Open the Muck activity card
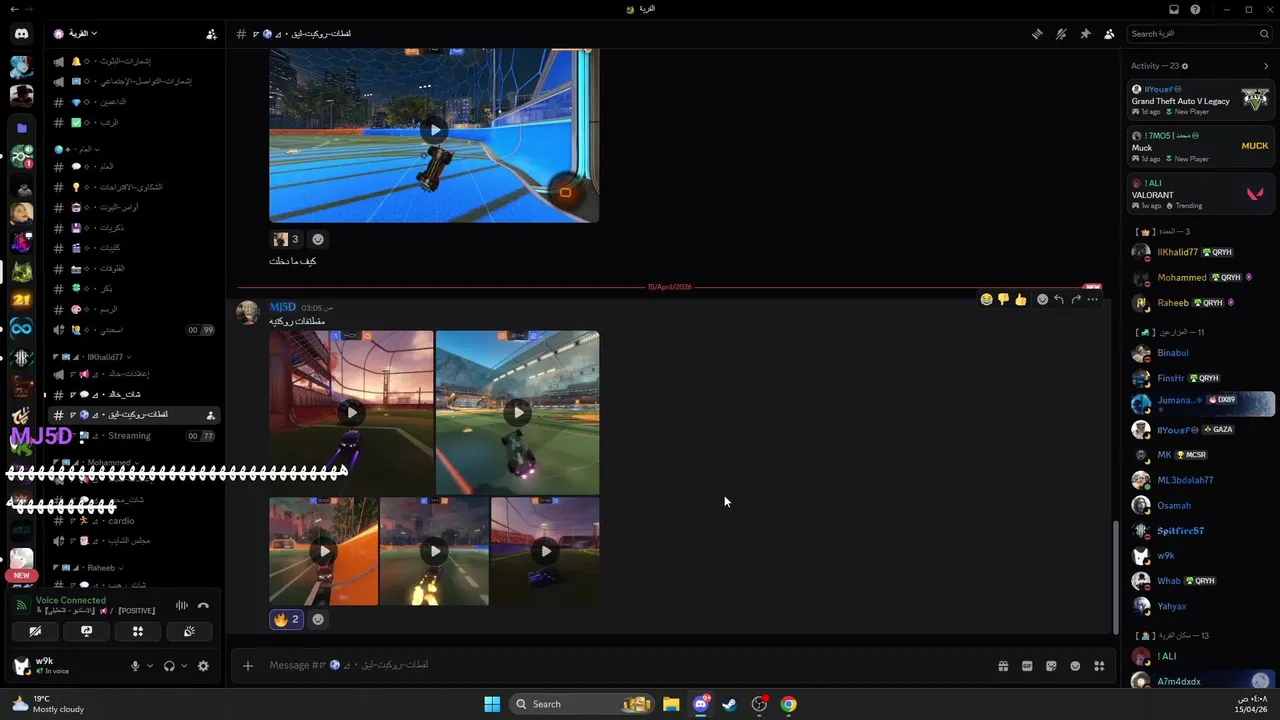 1200,147
